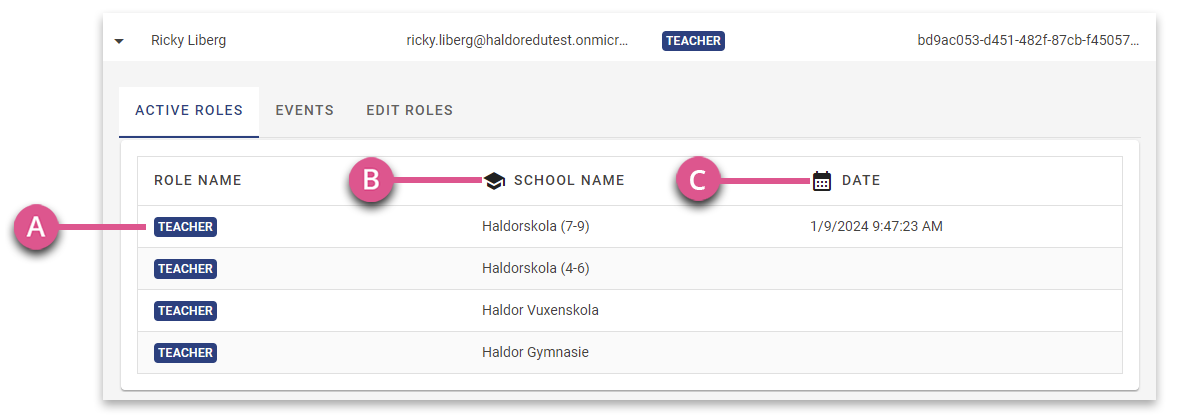Click the pink C annotation marker
The width and height of the screenshot is (1178, 417).
point(699,180)
